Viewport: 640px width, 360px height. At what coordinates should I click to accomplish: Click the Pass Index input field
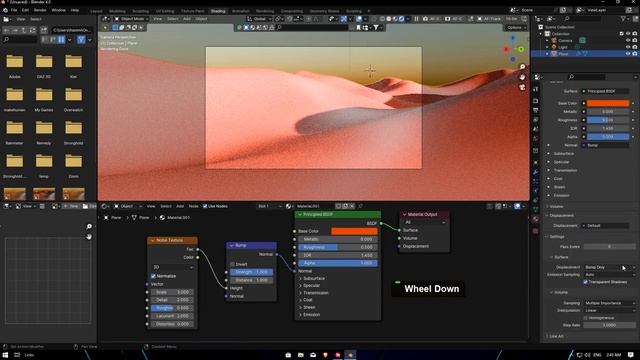609,247
